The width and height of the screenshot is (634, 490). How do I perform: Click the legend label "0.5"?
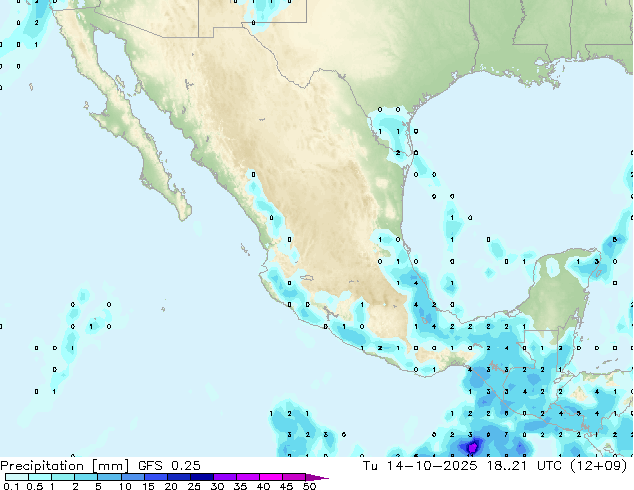tap(34, 486)
